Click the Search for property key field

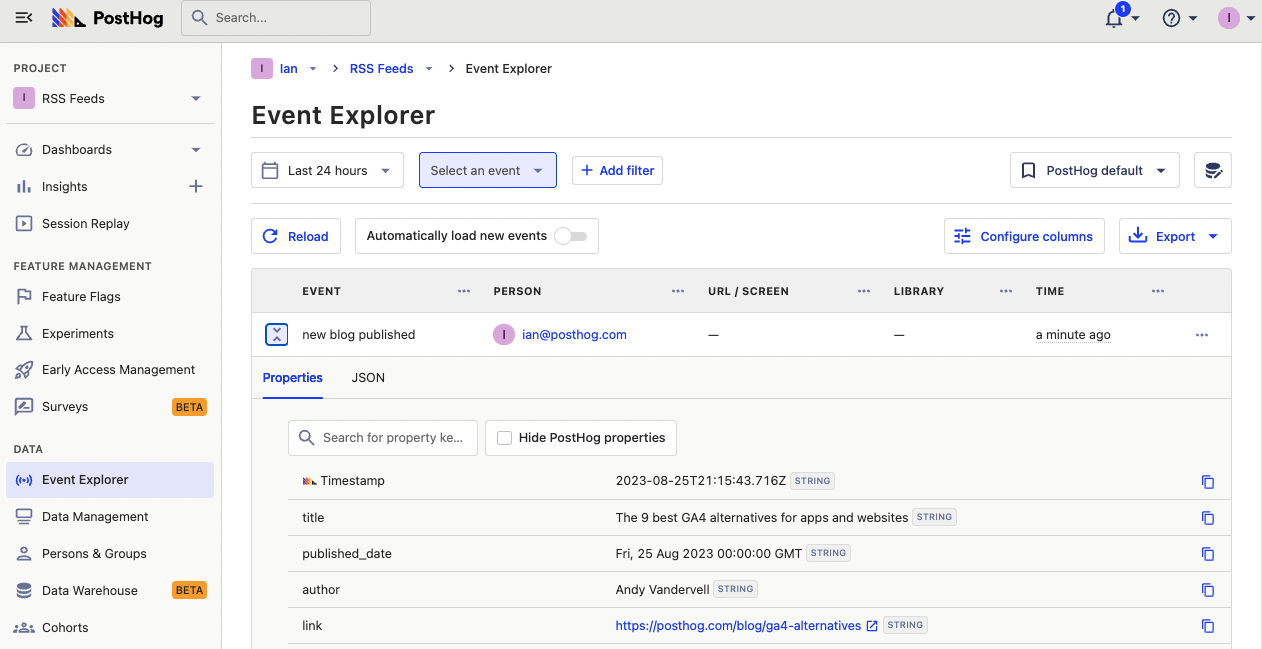[x=392, y=438]
